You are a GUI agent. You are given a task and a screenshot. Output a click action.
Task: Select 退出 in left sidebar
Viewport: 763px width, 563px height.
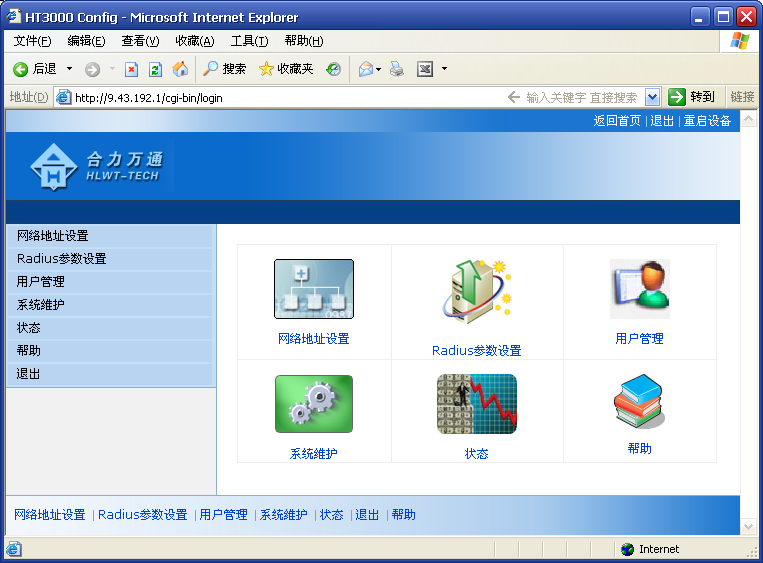110,374
